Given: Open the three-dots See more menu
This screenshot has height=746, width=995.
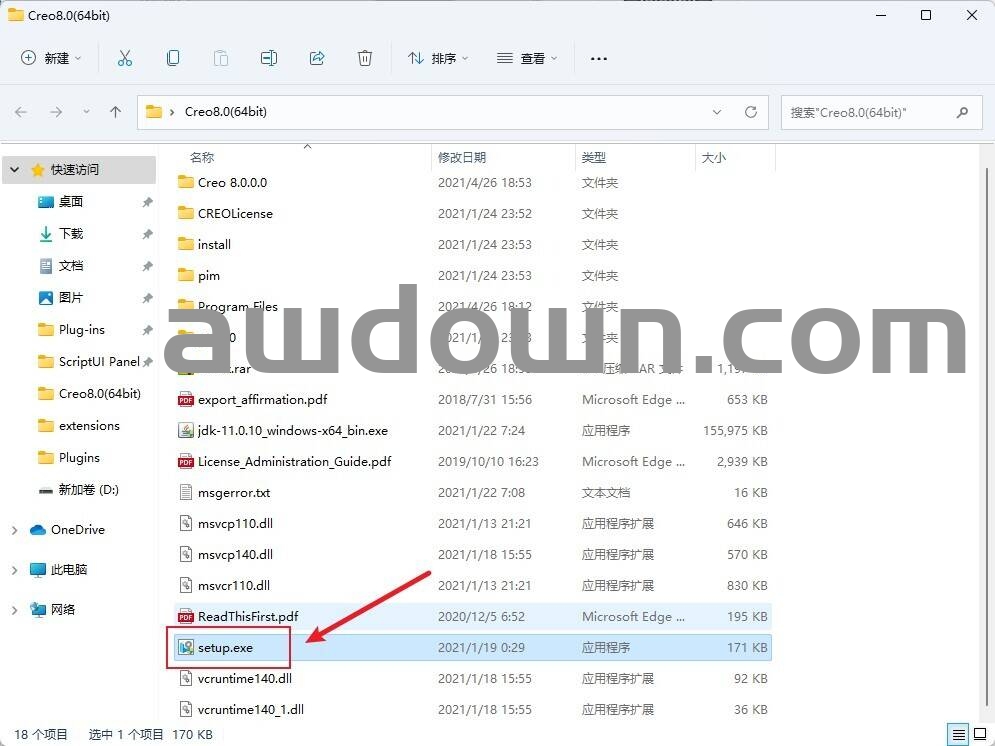Looking at the screenshot, I should click(x=599, y=58).
